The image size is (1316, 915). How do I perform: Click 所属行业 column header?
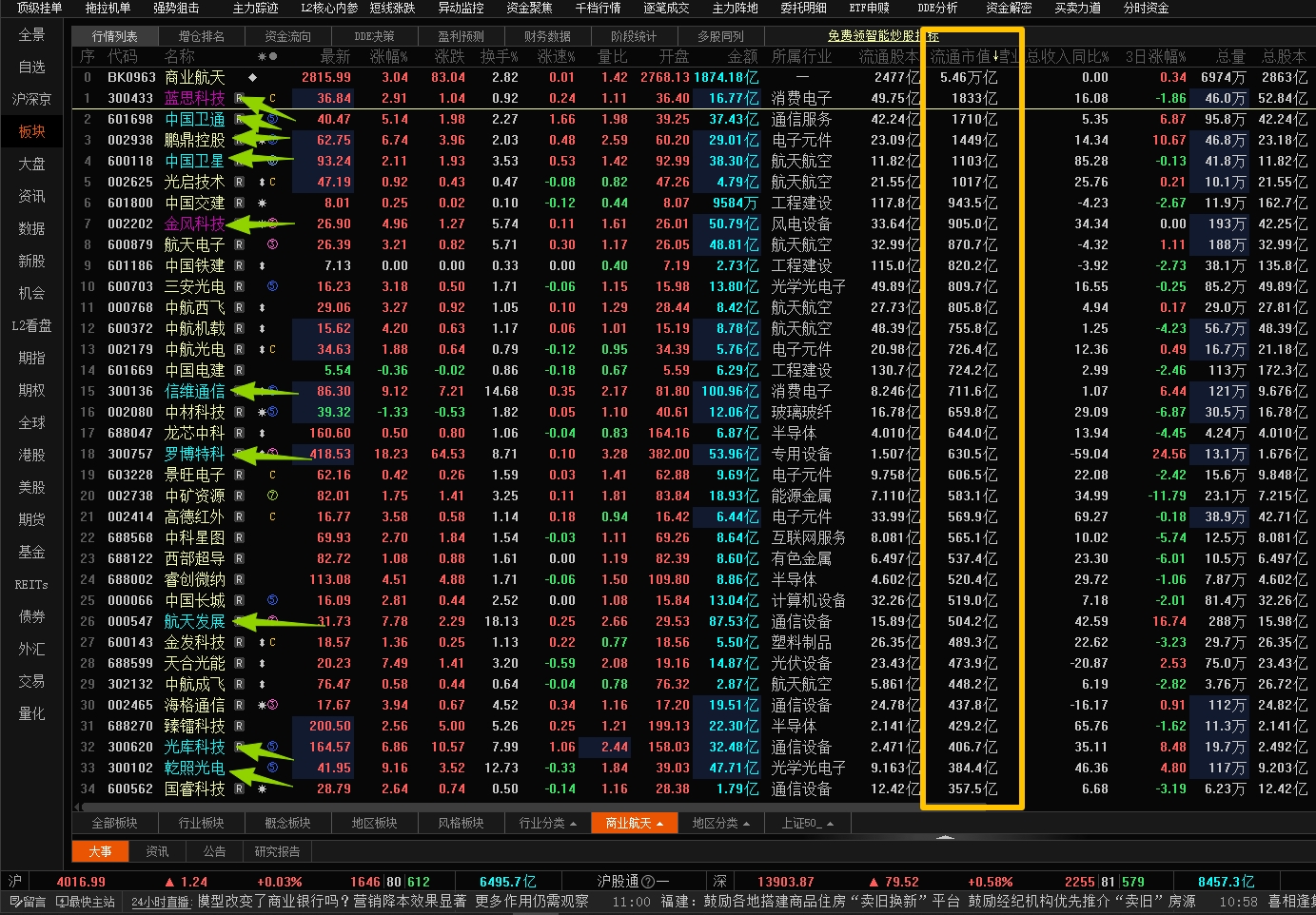tap(801, 56)
